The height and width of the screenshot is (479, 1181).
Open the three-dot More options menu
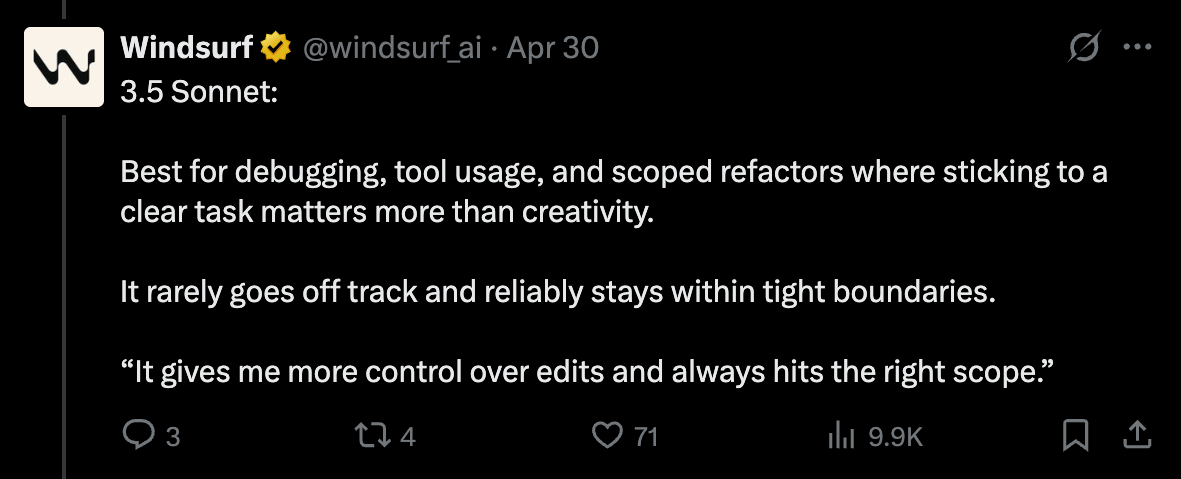point(1139,47)
